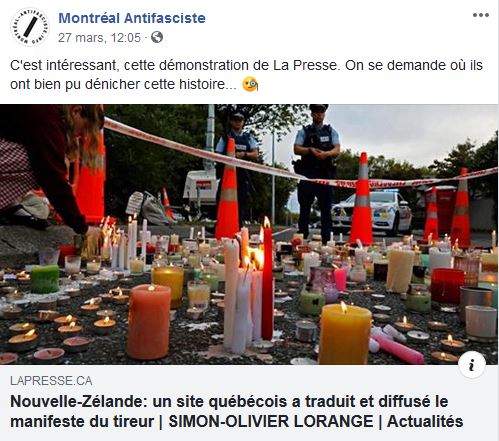The image size is (499, 441).
Task: Click the post text mentioning 'La Presse'
Action: pyautogui.click(x=246, y=65)
